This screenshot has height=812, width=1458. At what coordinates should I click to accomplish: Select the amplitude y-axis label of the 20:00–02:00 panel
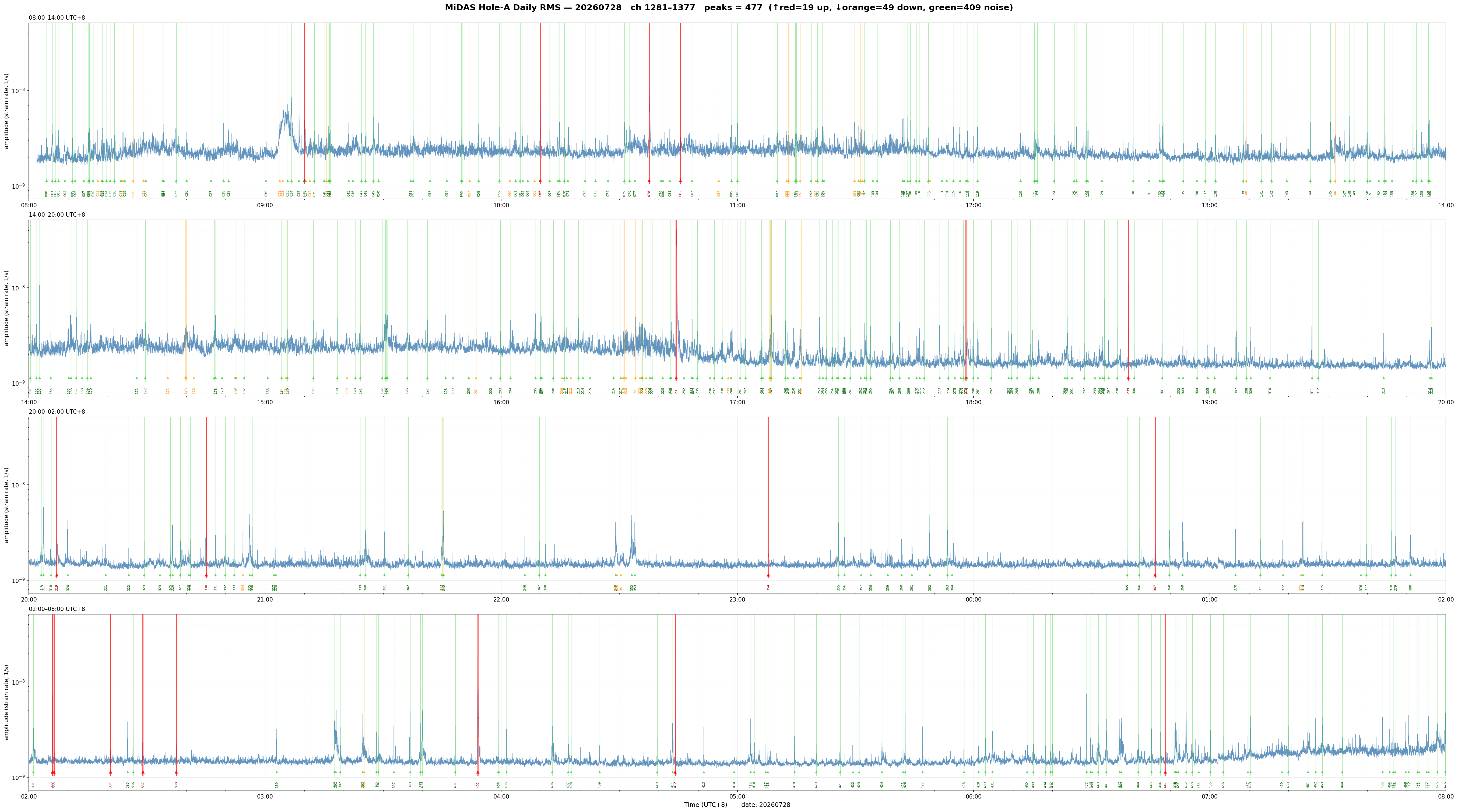[x=7, y=505]
